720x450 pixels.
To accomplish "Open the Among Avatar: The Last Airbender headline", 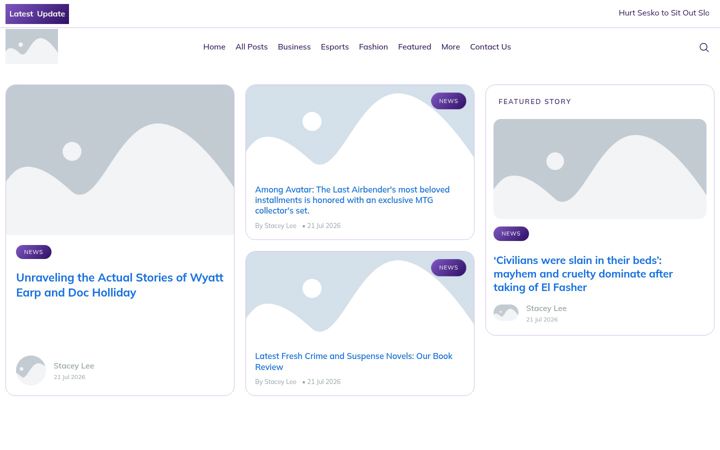I will point(352,200).
